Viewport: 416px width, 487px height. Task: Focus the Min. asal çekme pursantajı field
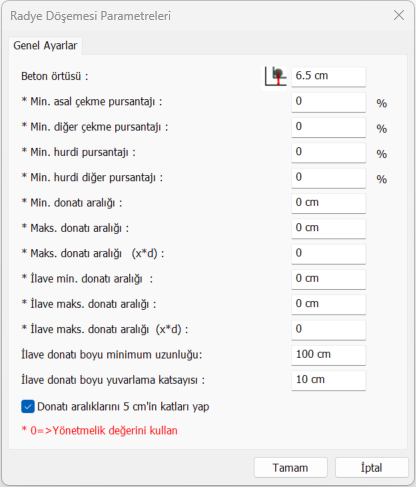coord(329,102)
